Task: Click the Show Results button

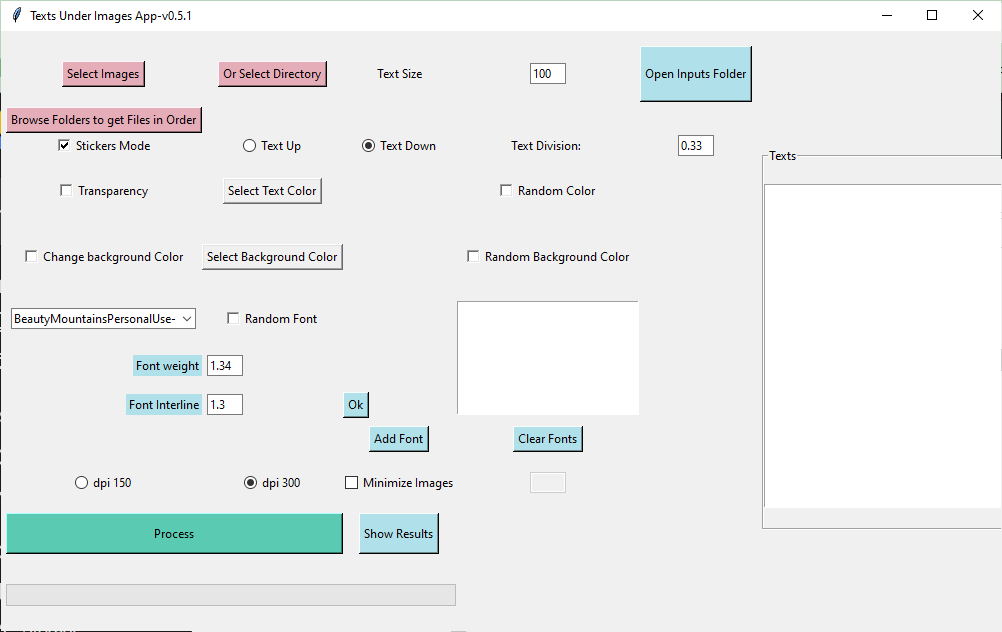Action: 399,534
